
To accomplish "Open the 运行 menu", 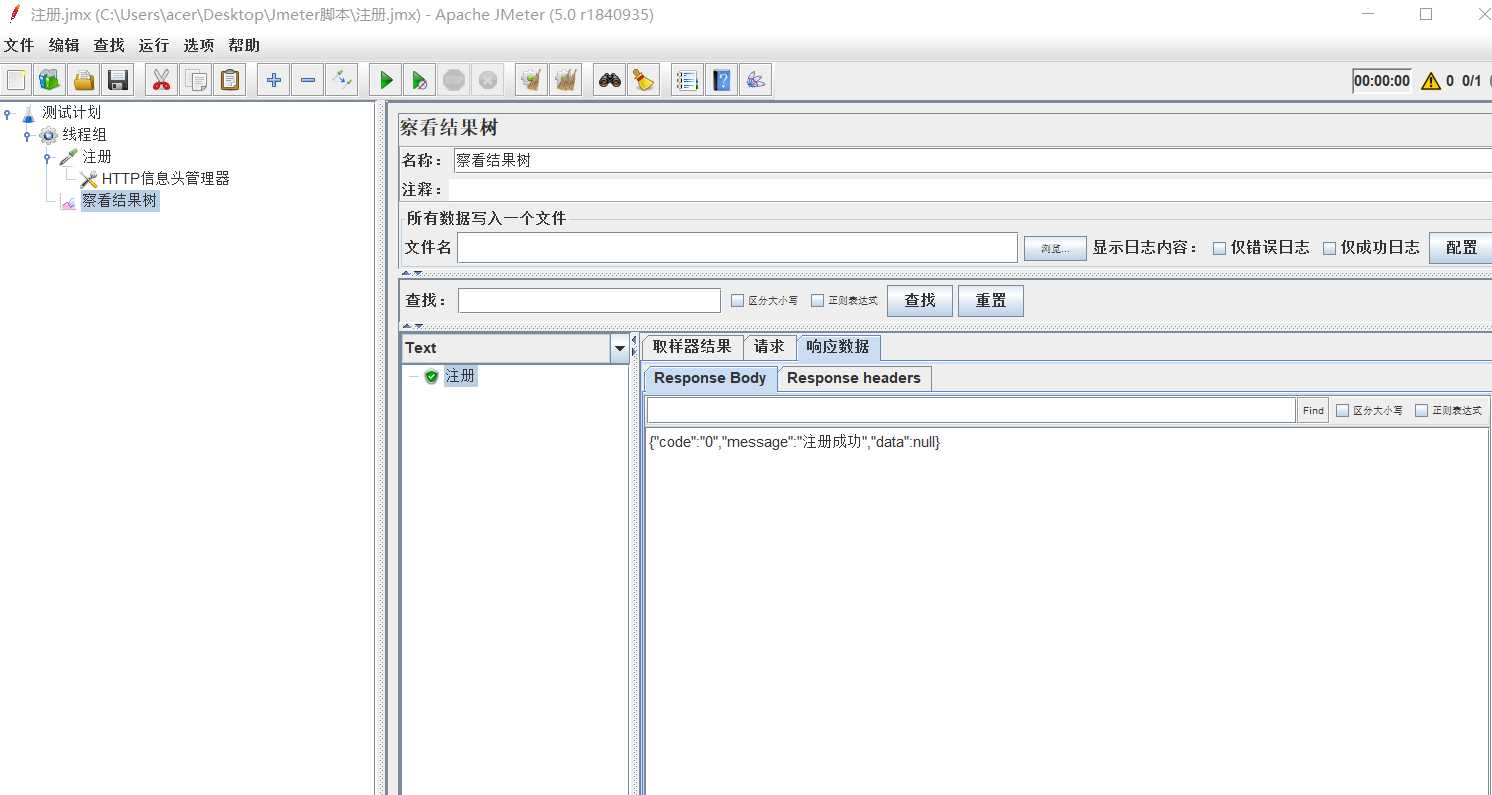I will pos(154,45).
